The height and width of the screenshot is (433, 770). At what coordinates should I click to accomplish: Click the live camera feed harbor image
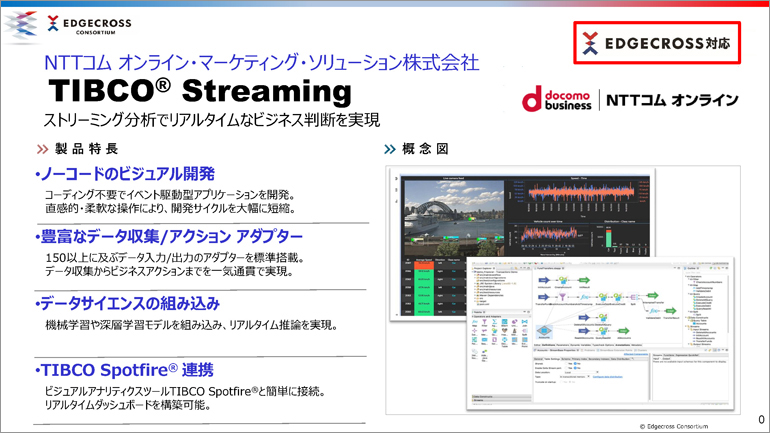[x=454, y=218]
